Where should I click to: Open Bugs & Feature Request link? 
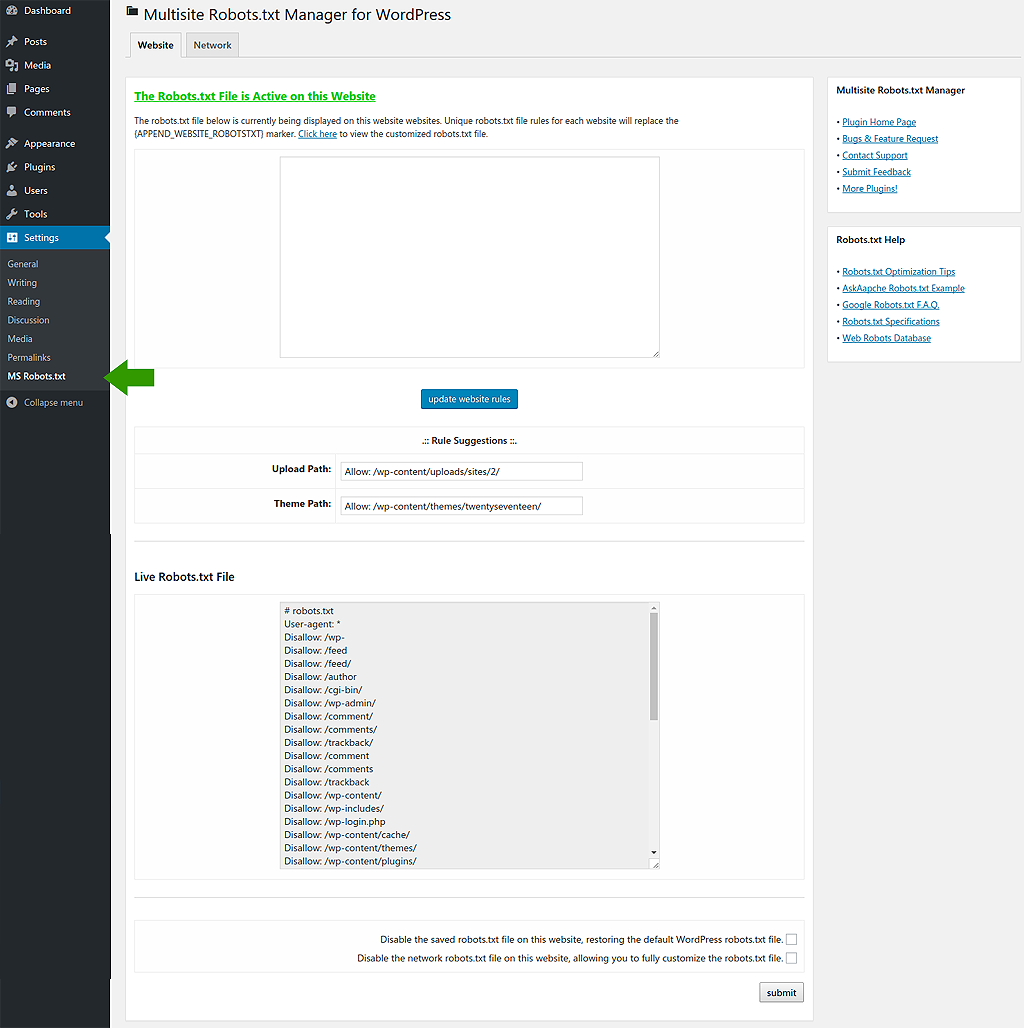(x=890, y=139)
